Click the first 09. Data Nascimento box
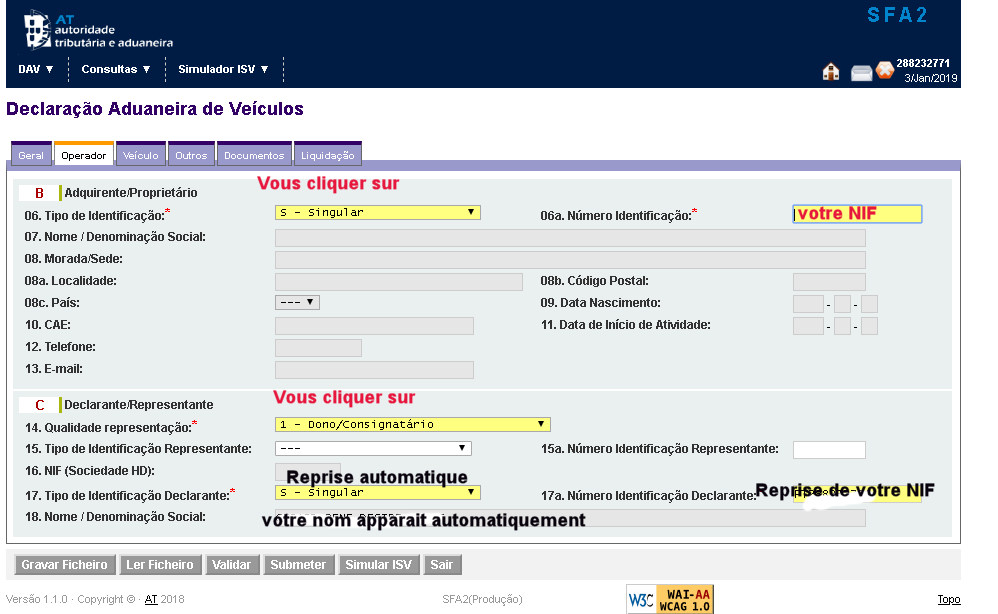 coord(808,304)
